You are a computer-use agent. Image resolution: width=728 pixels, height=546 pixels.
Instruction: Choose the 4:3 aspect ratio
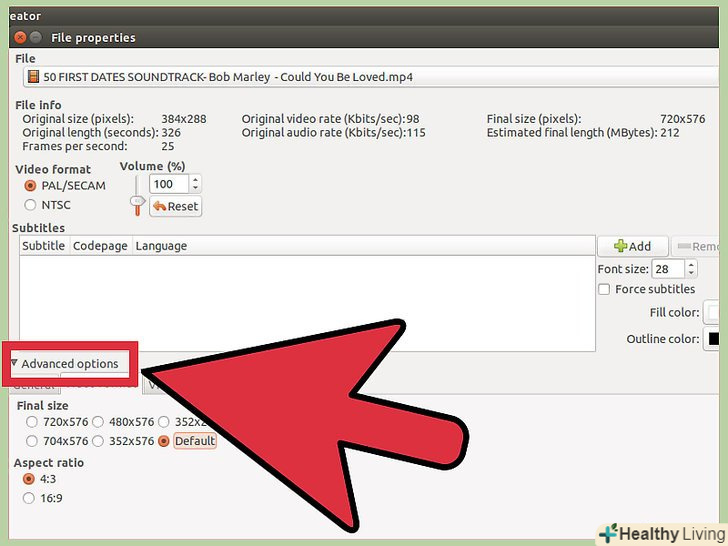(x=29, y=479)
